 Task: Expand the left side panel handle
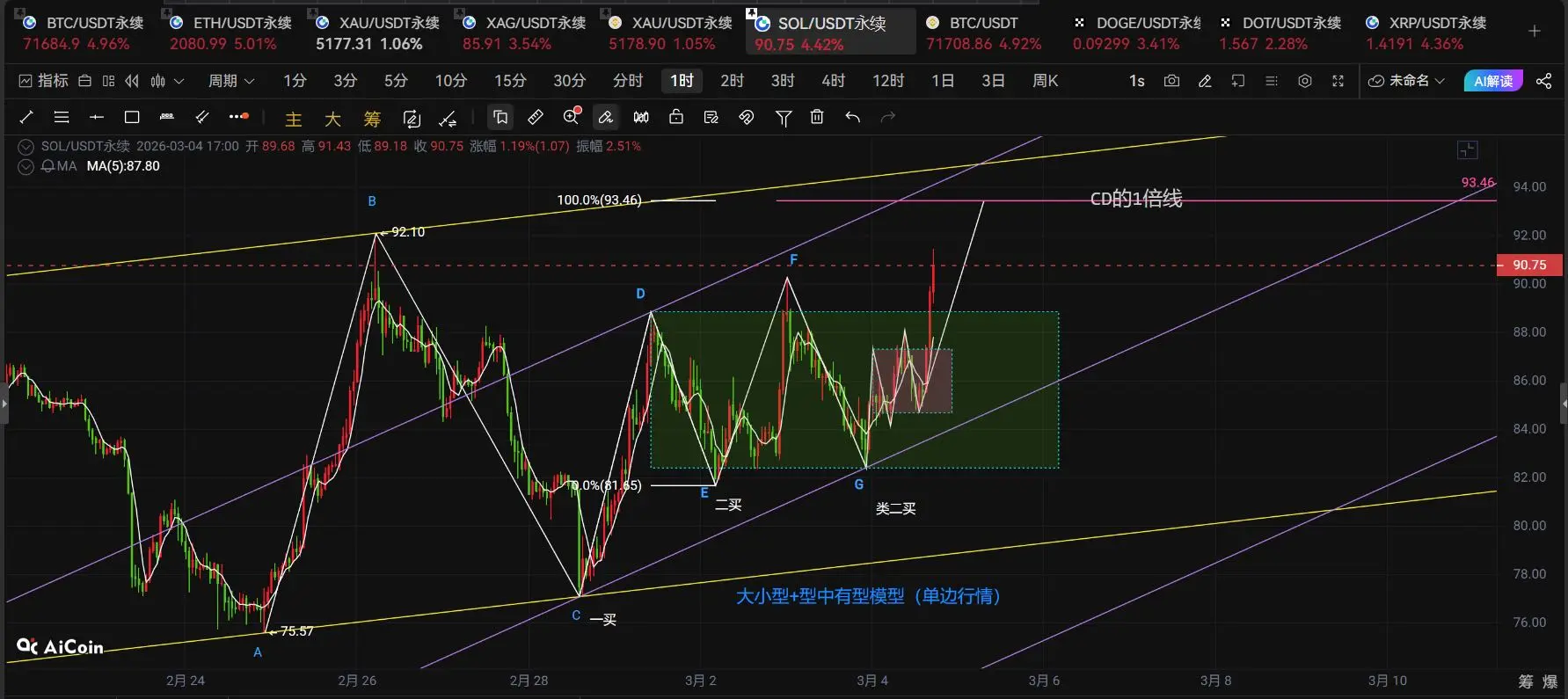click(x=4, y=404)
